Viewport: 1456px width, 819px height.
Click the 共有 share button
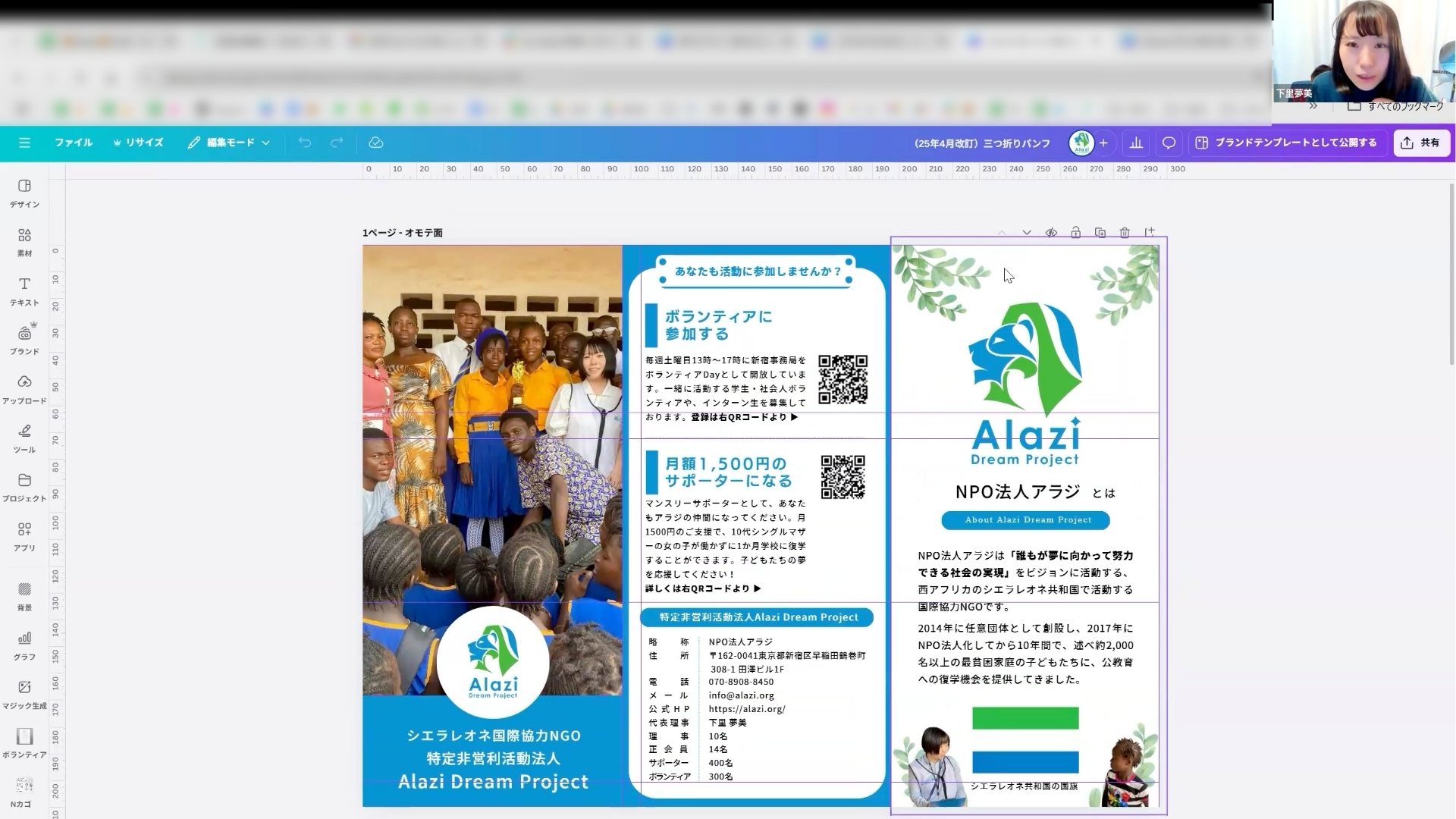(x=1422, y=143)
